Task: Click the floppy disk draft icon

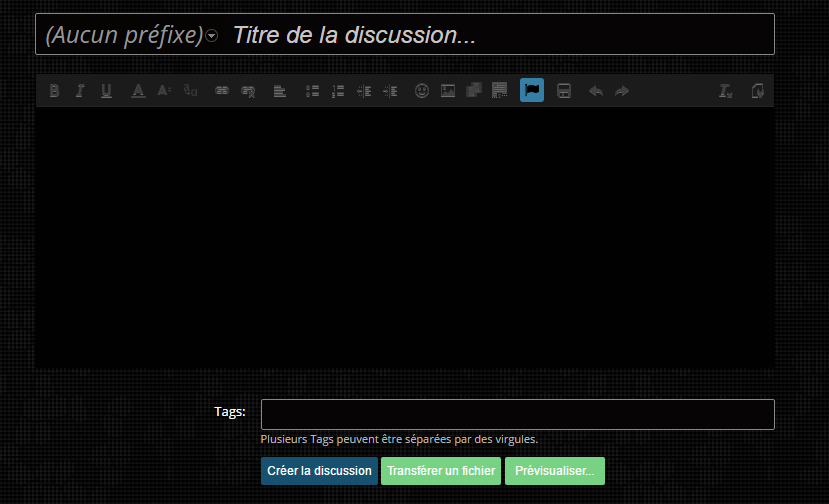Action: pyautogui.click(x=564, y=91)
